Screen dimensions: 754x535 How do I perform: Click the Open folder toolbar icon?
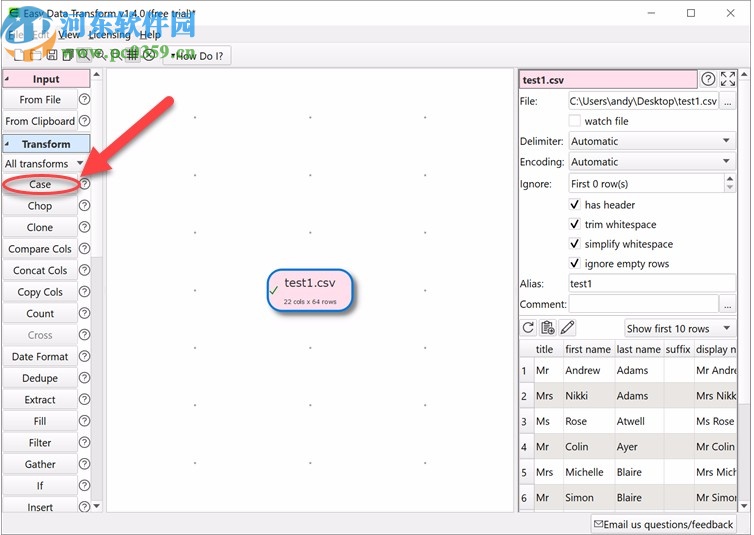(35, 55)
